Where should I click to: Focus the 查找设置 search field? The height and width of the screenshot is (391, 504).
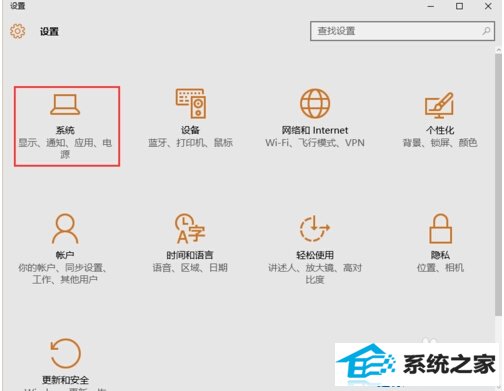402,31
